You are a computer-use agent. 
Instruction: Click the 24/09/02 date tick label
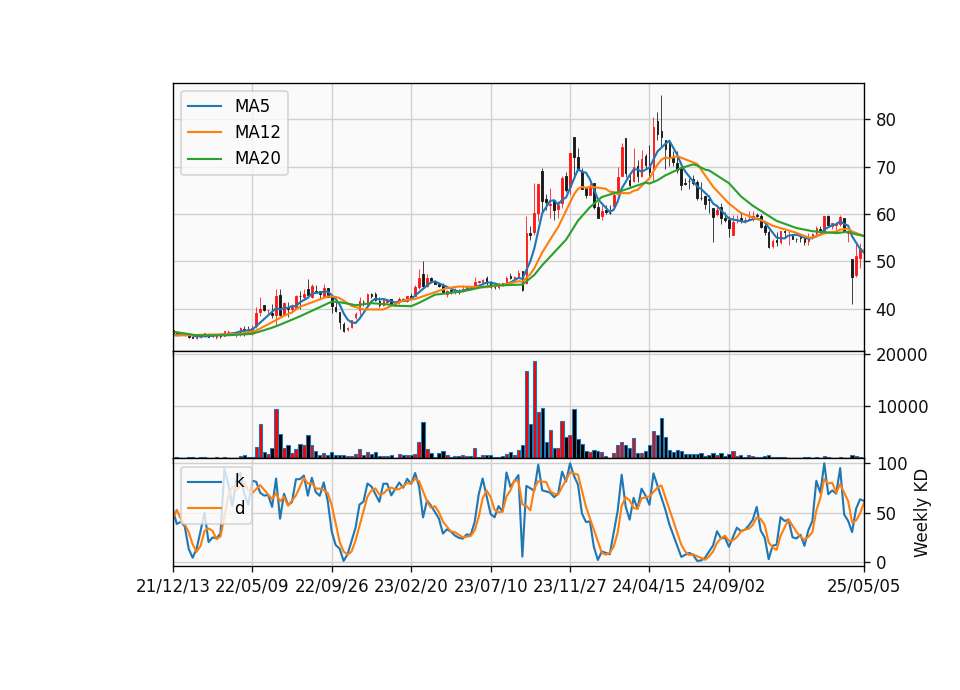tap(729, 587)
